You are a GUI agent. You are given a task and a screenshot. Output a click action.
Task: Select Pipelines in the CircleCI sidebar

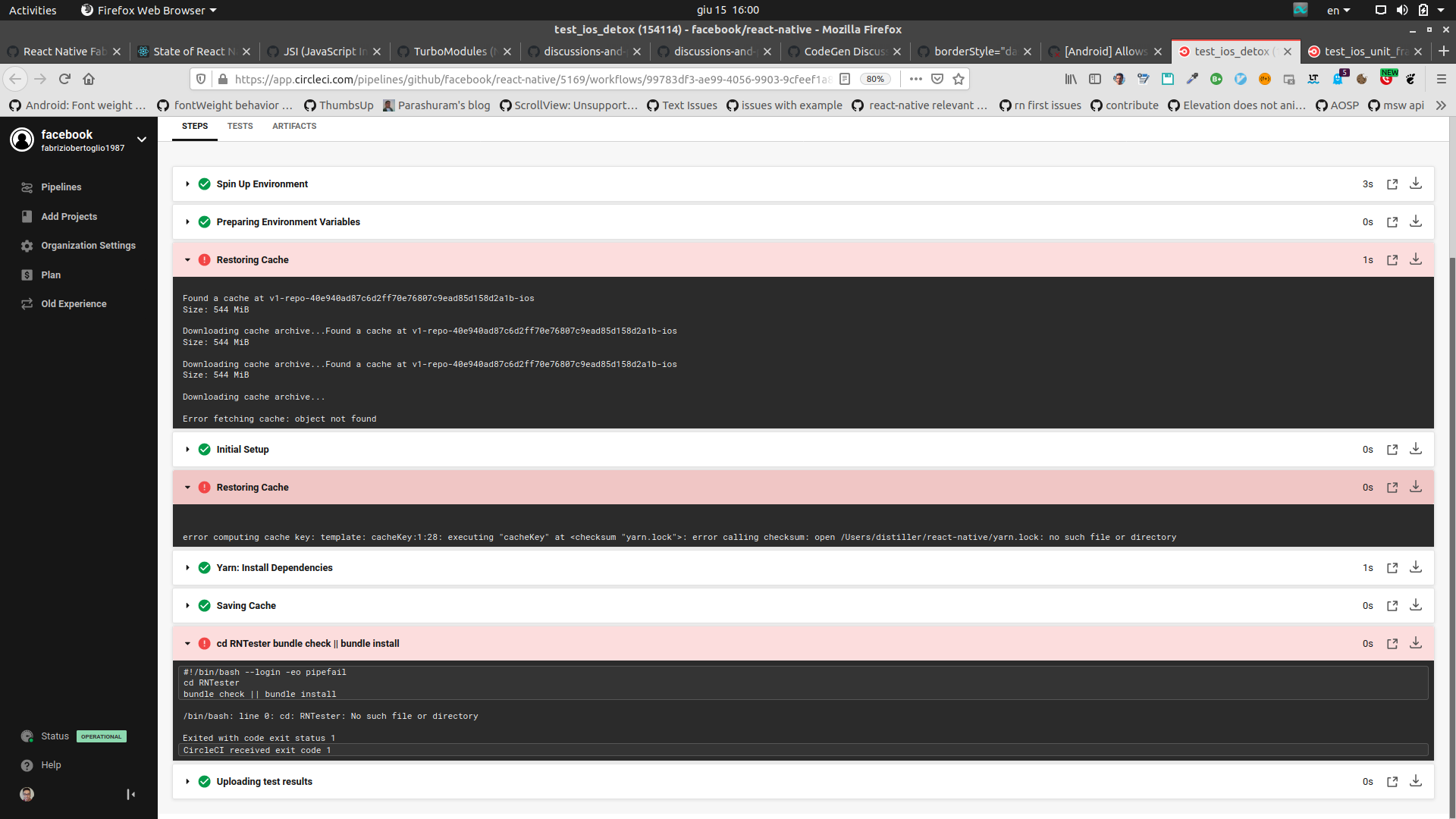61,187
